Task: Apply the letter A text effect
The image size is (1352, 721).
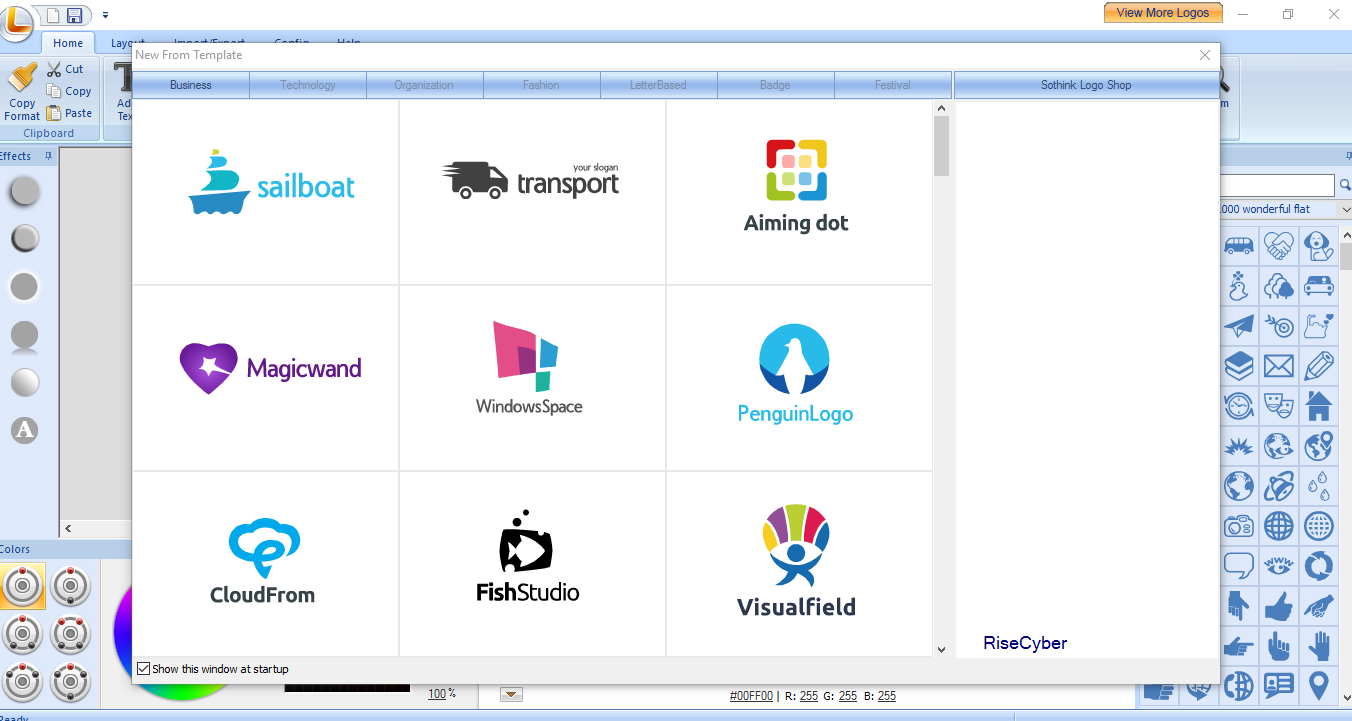Action: [x=24, y=430]
